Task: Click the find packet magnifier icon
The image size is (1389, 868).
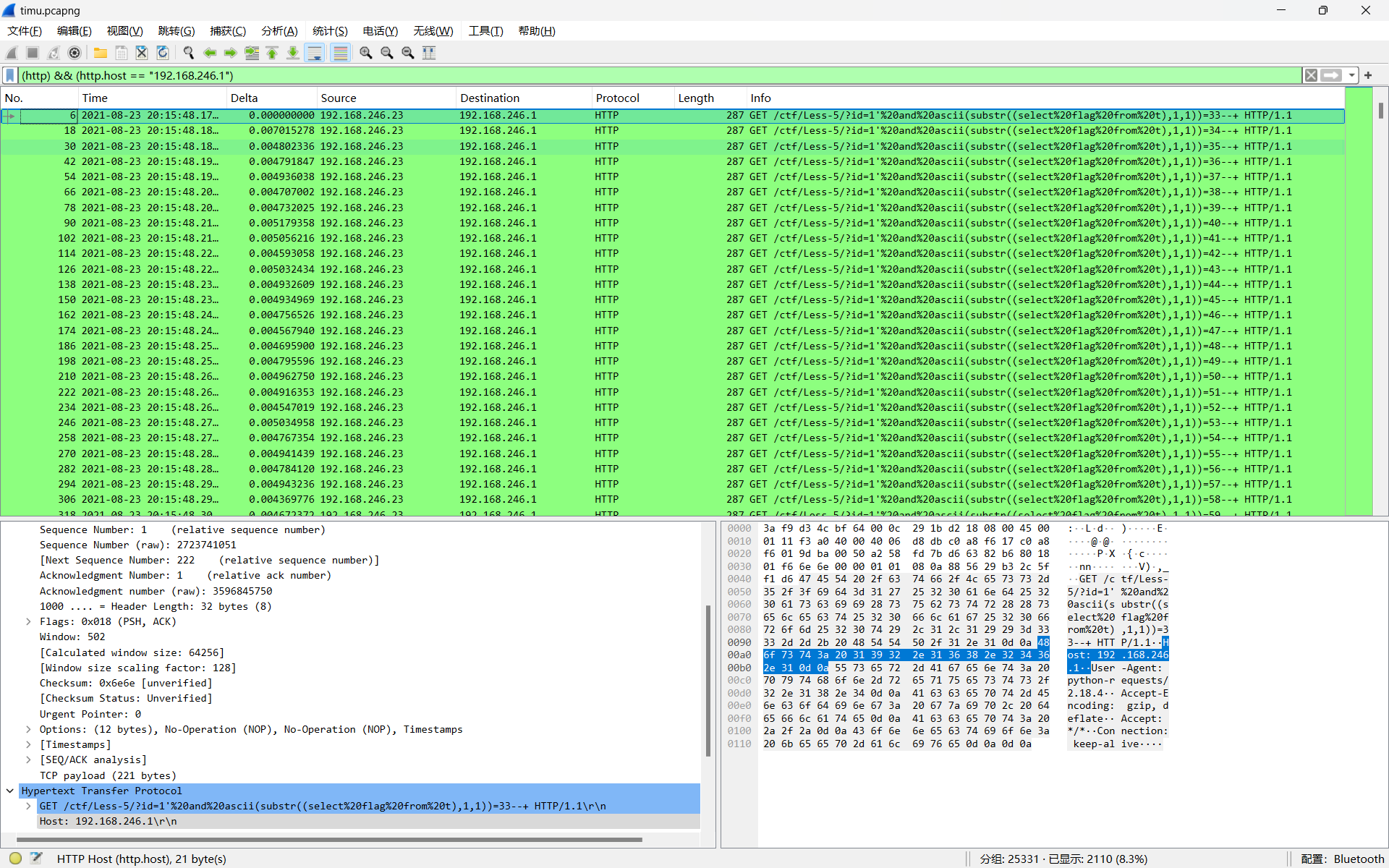Action: 189,53
